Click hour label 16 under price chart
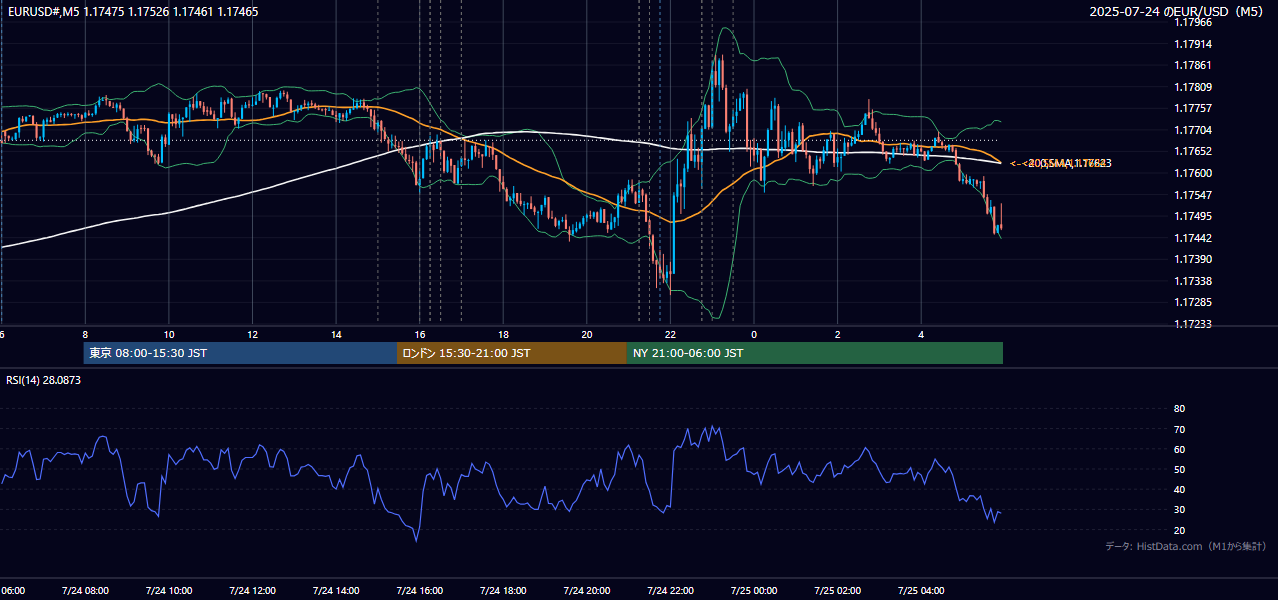 point(420,334)
